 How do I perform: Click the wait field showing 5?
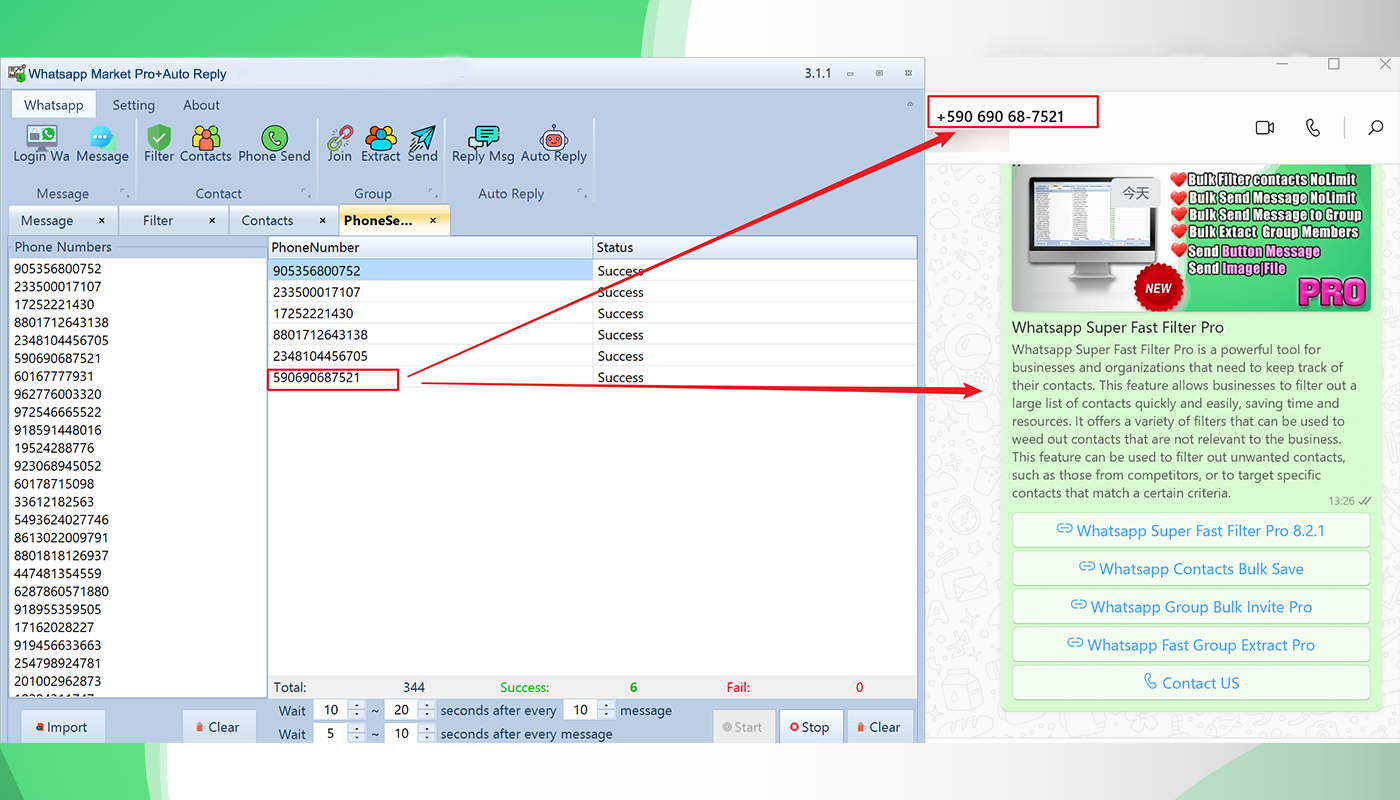pos(330,734)
